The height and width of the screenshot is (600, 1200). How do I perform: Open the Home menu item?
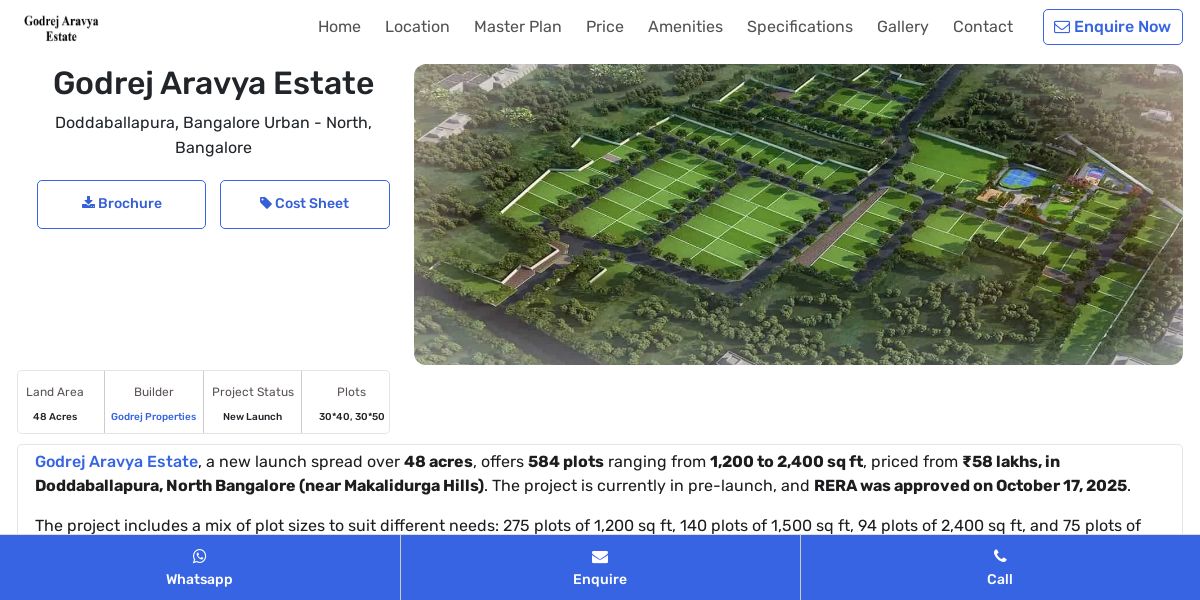click(x=339, y=27)
